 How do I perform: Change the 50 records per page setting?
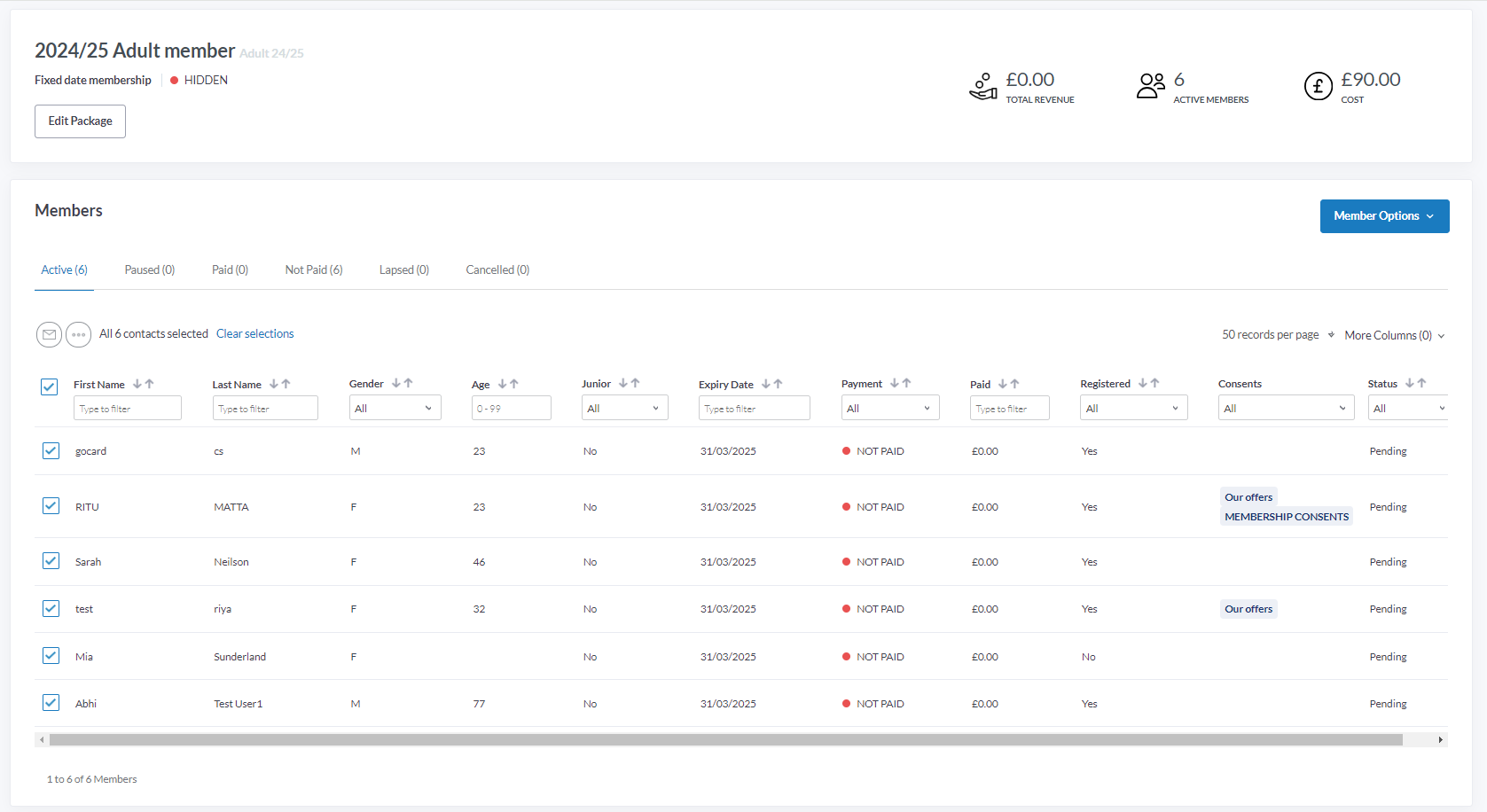pos(1278,335)
